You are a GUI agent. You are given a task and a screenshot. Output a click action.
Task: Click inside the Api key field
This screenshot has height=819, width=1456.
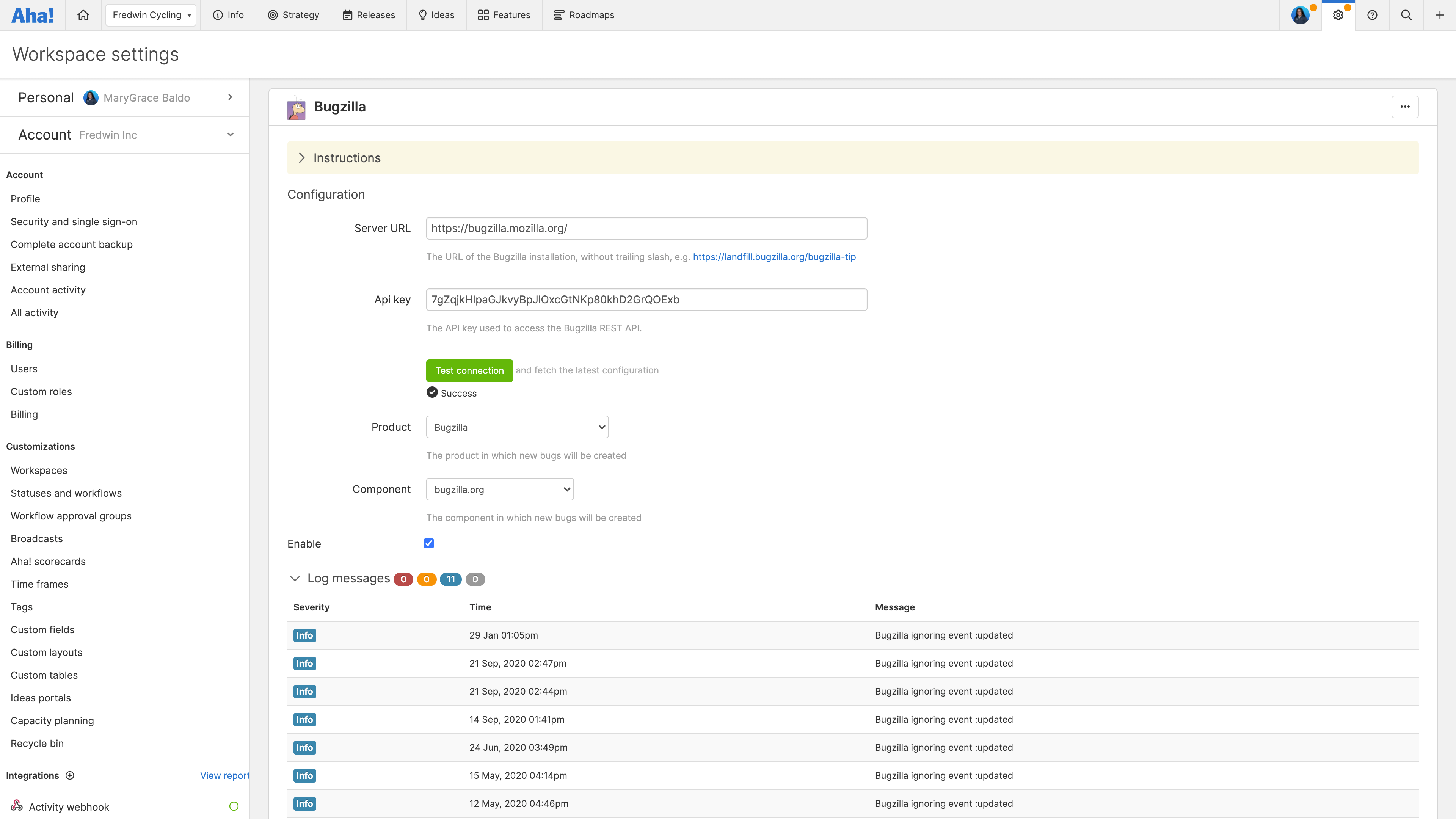pyautogui.click(x=646, y=300)
